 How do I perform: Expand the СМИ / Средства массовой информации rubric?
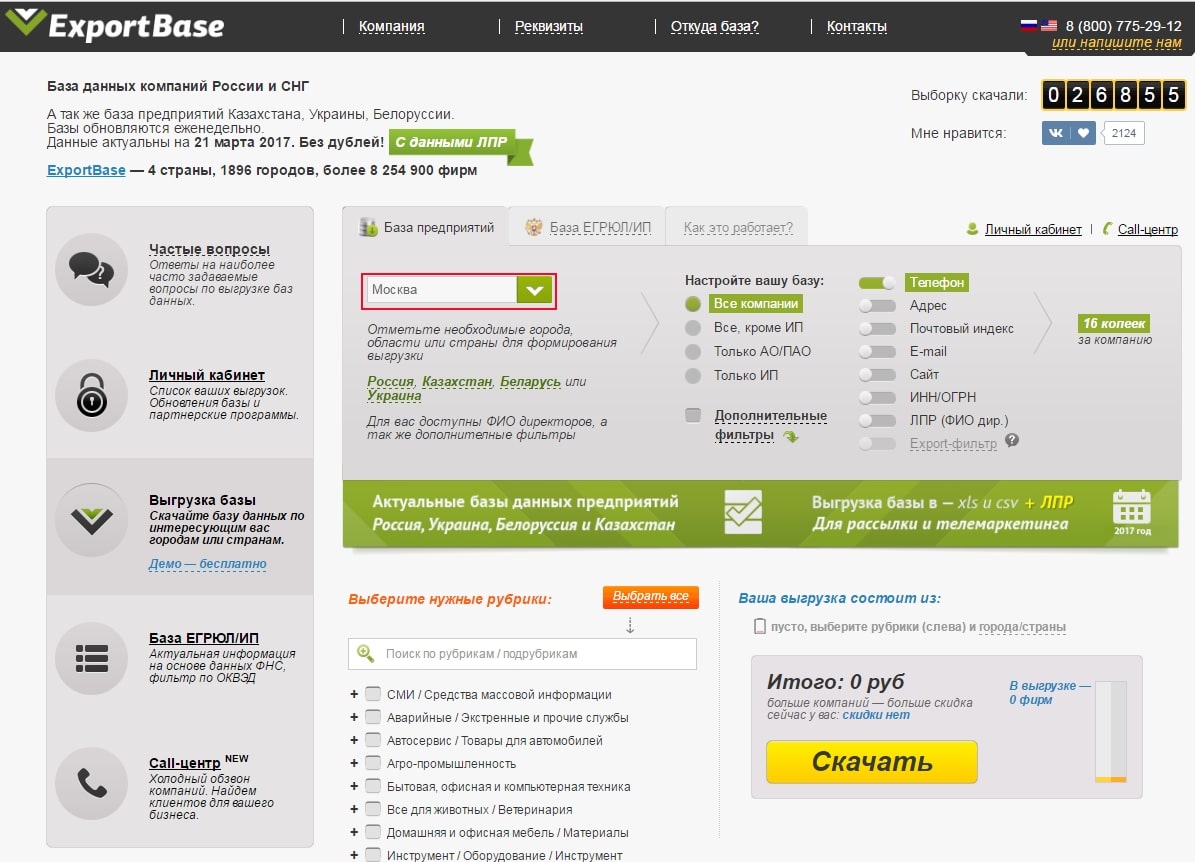354,694
